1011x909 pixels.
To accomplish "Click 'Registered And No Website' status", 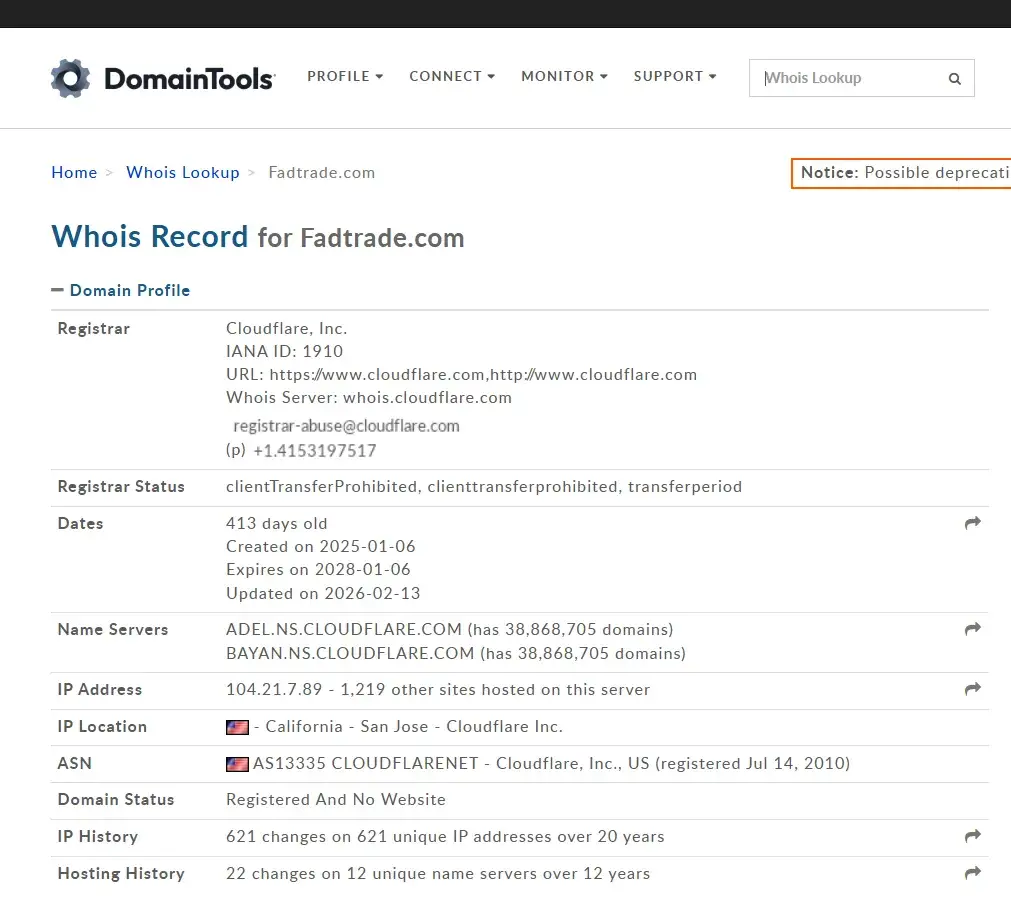I will pyautogui.click(x=336, y=799).
